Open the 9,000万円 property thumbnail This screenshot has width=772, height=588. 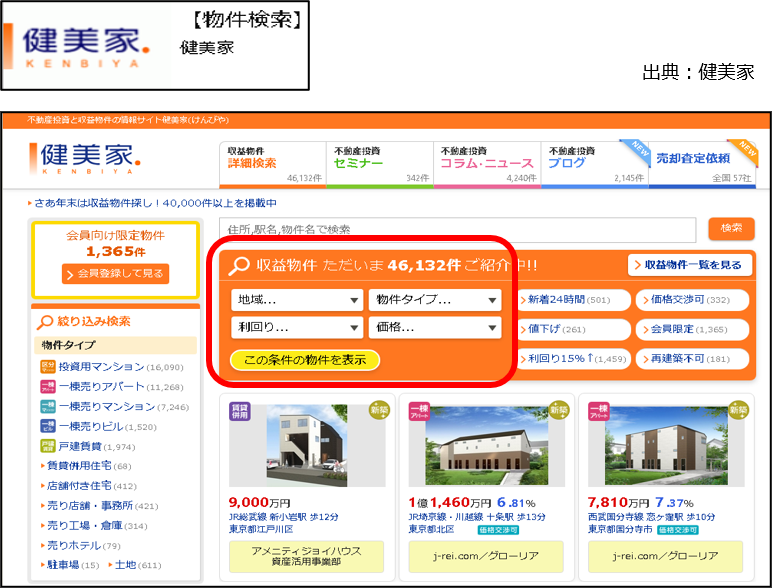pos(296,443)
